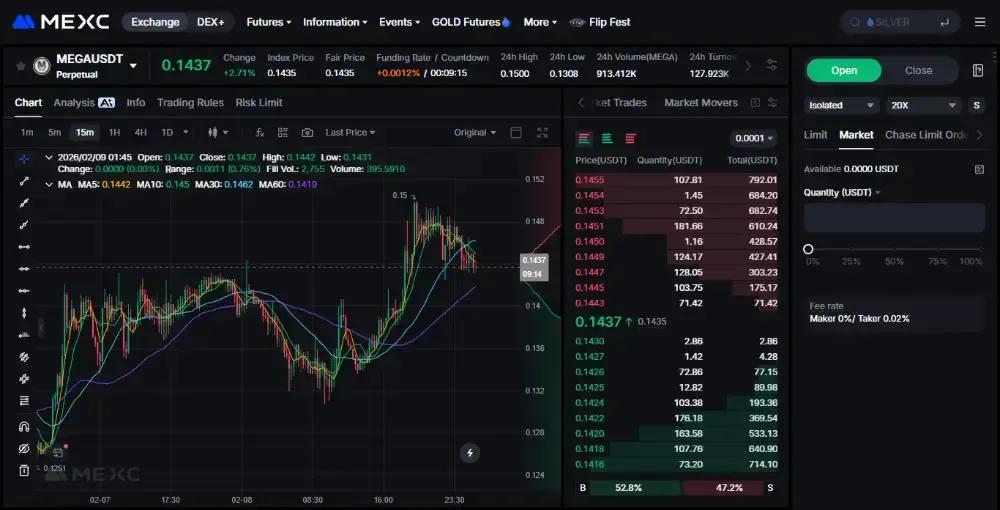The width and height of the screenshot is (1000, 510).
Task: Open the Analysis AI tab
Action: (84, 103)
